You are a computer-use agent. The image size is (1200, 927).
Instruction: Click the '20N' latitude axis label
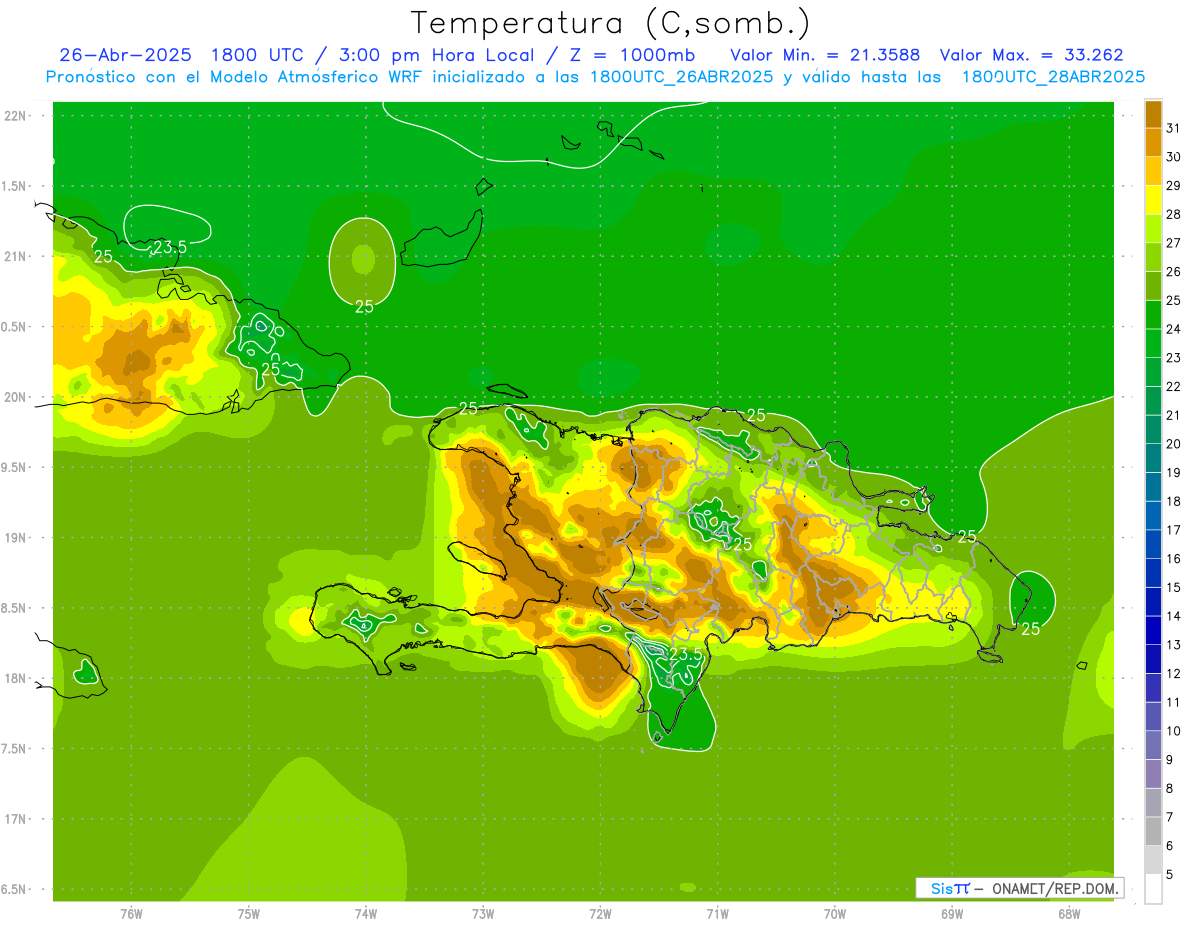click(17, 398)
